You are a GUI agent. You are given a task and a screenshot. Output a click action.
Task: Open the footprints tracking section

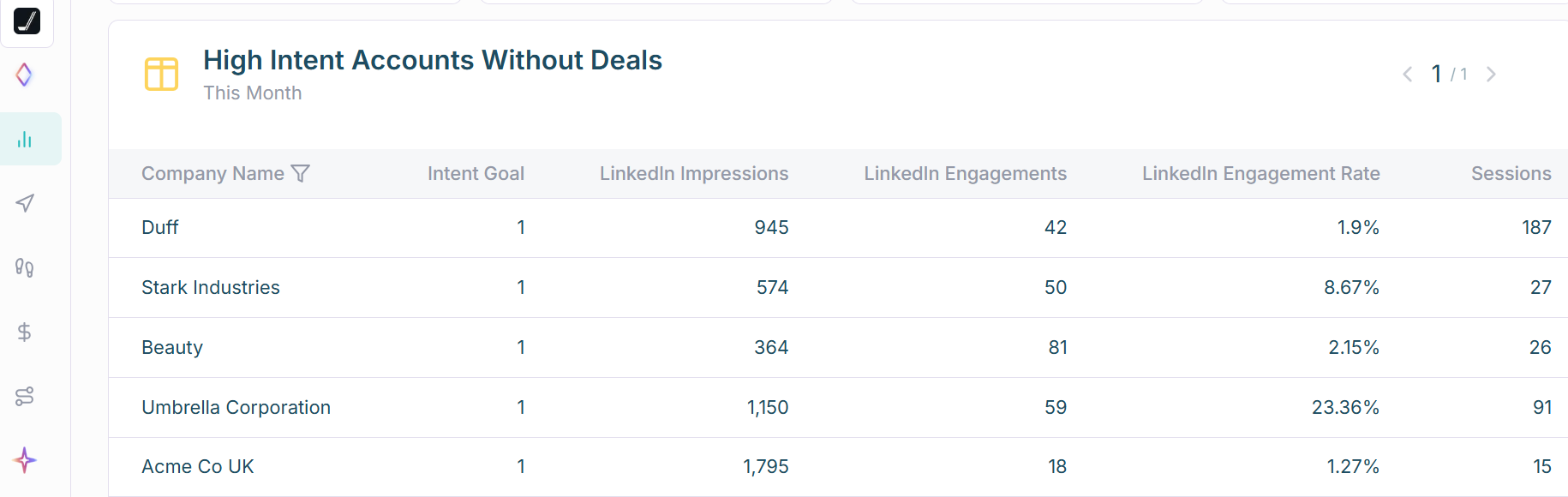click(24, 267)
